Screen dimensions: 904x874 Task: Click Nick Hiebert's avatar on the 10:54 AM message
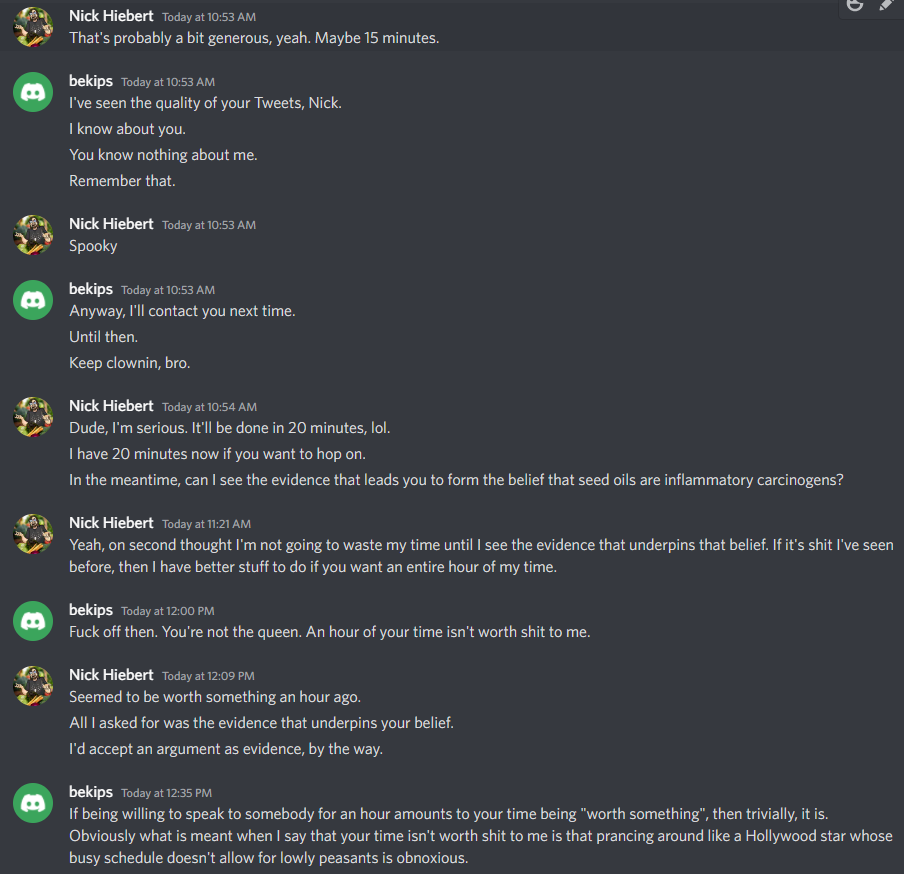[x=33, y=417]
